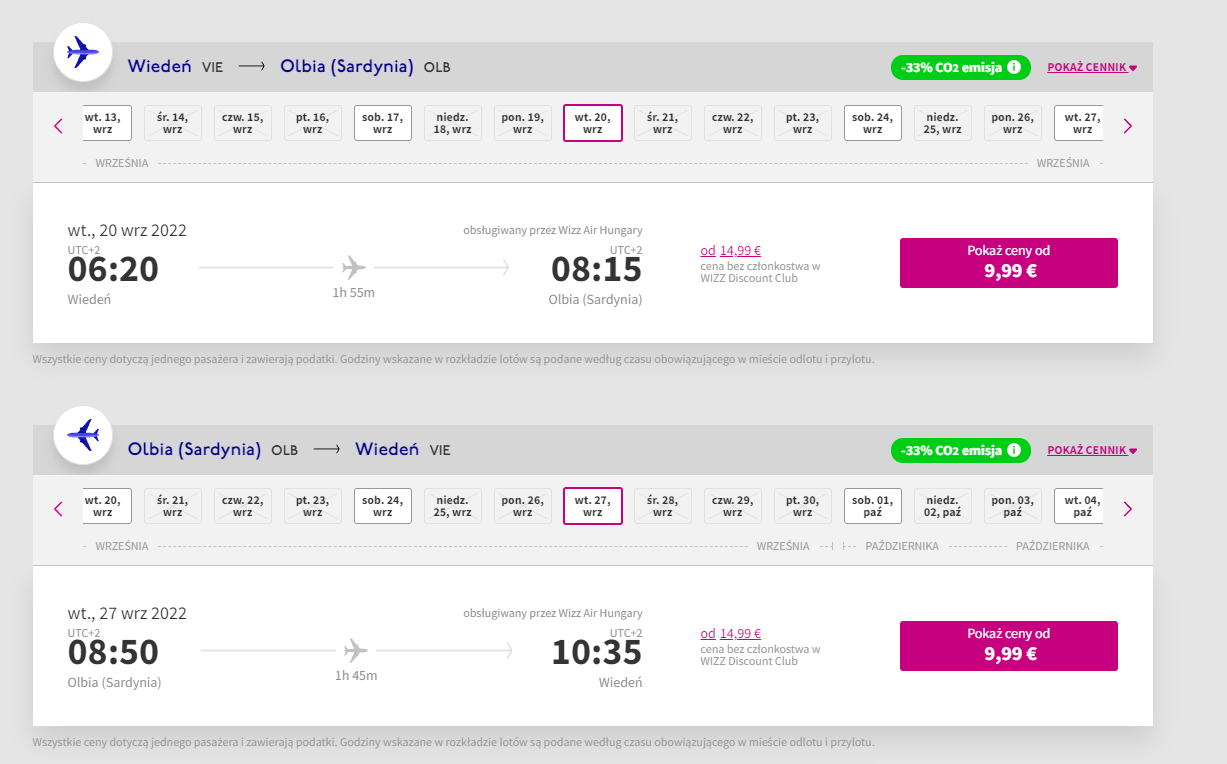Go to next dates on outbound calendar

(x=1128, y=126)
